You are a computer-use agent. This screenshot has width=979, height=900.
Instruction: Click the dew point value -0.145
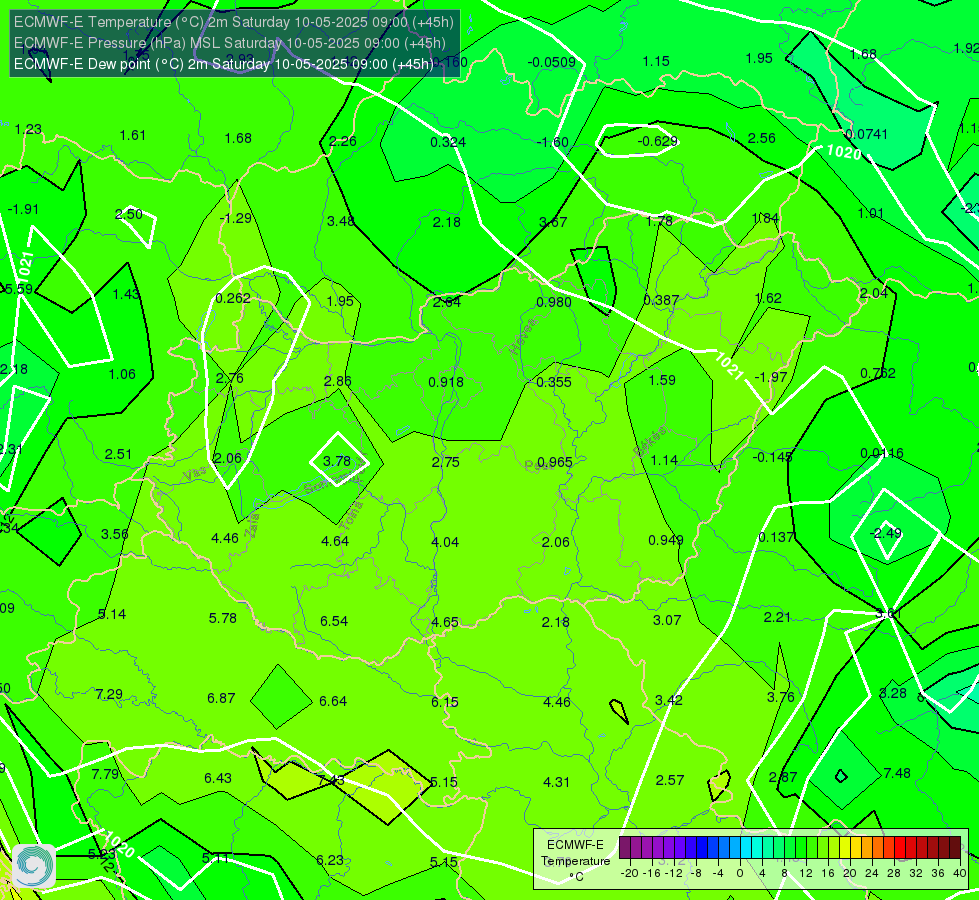click(773, 457)
